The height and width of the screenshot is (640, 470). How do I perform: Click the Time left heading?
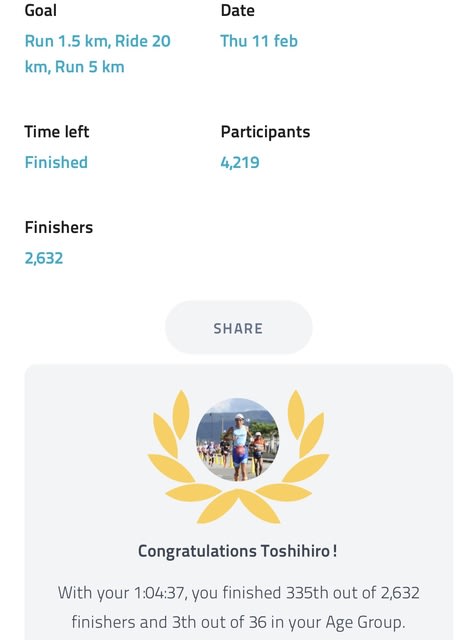[x=57, y=131]
